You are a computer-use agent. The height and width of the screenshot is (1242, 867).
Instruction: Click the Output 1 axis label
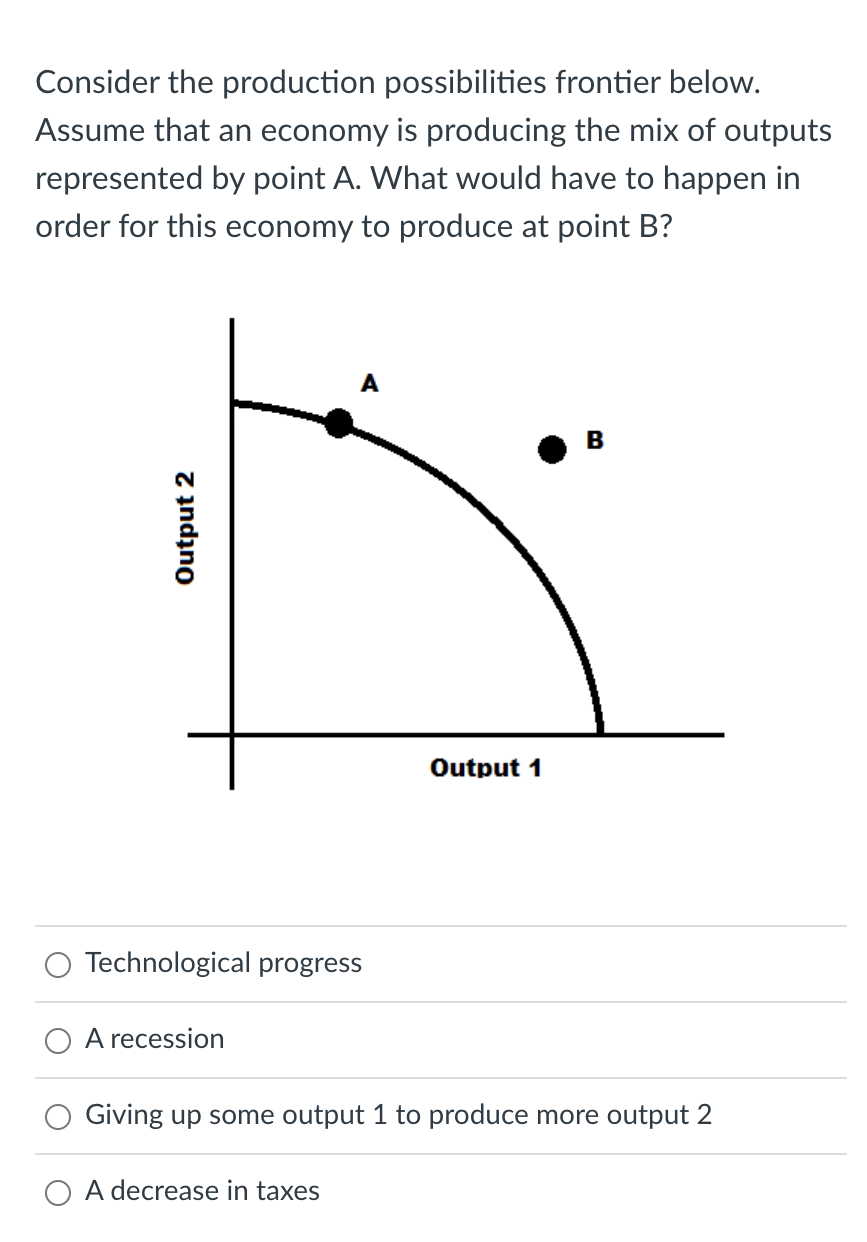coord(487,768)
